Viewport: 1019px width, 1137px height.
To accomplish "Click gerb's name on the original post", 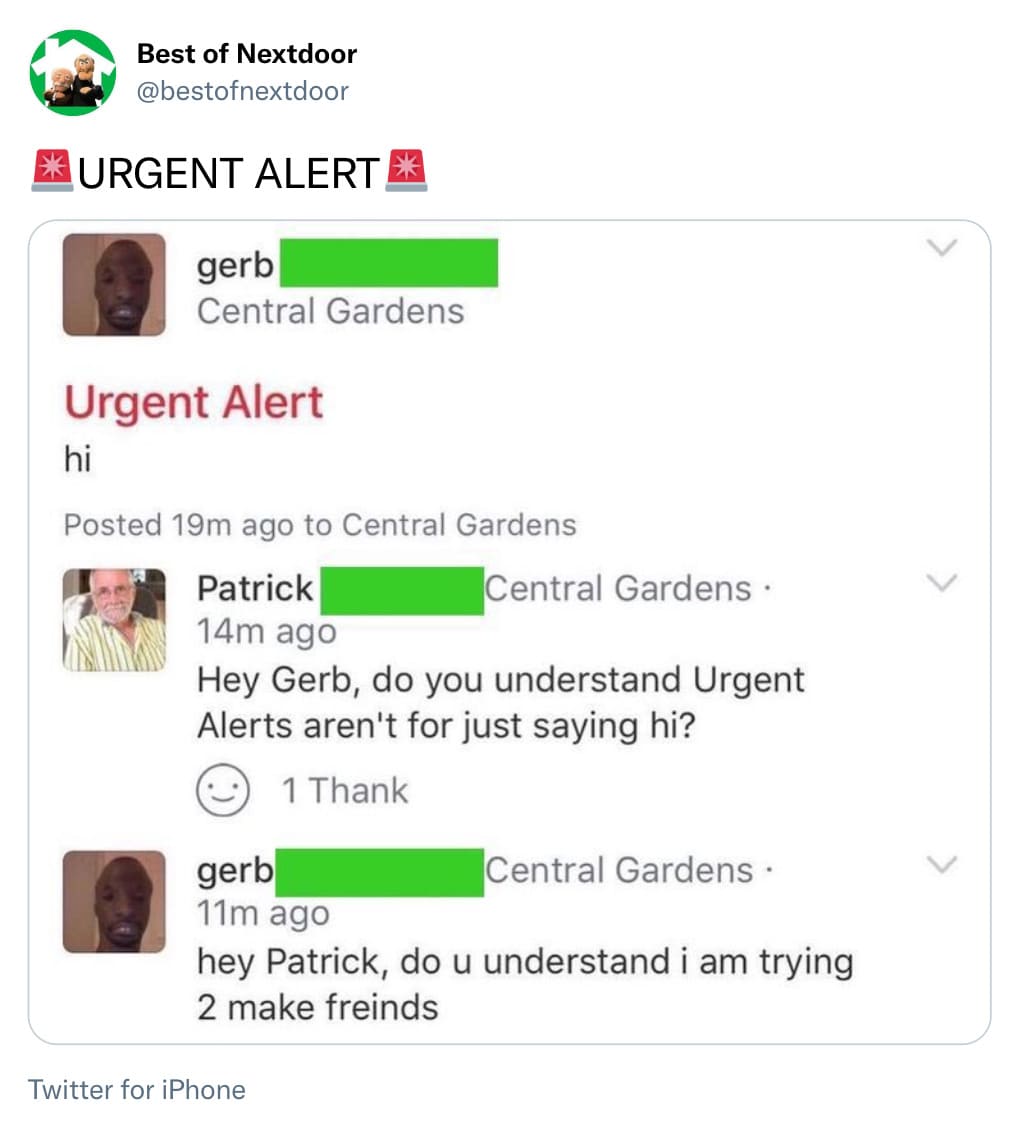I will coord(235,265).
